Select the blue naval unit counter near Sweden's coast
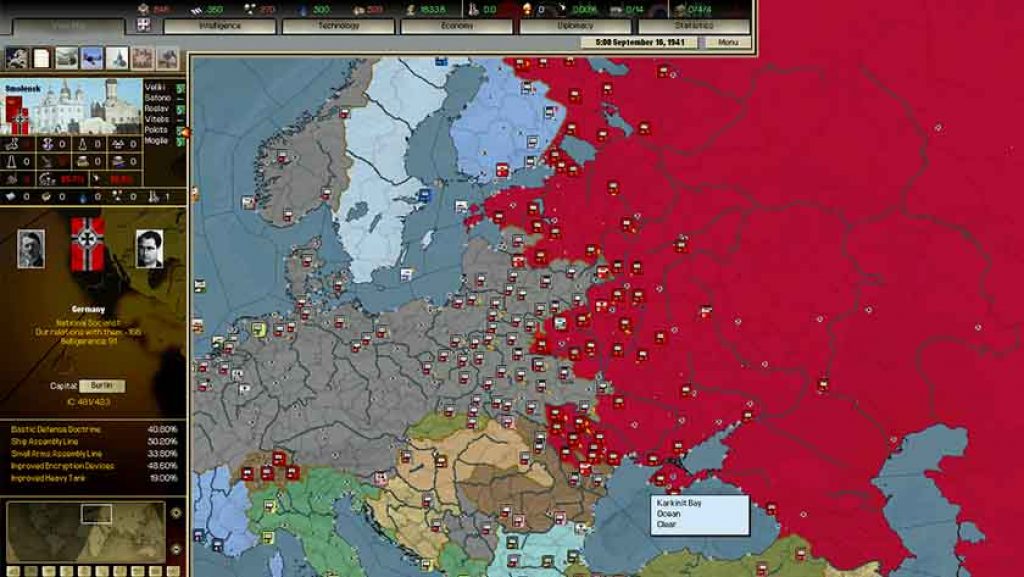 425,194
